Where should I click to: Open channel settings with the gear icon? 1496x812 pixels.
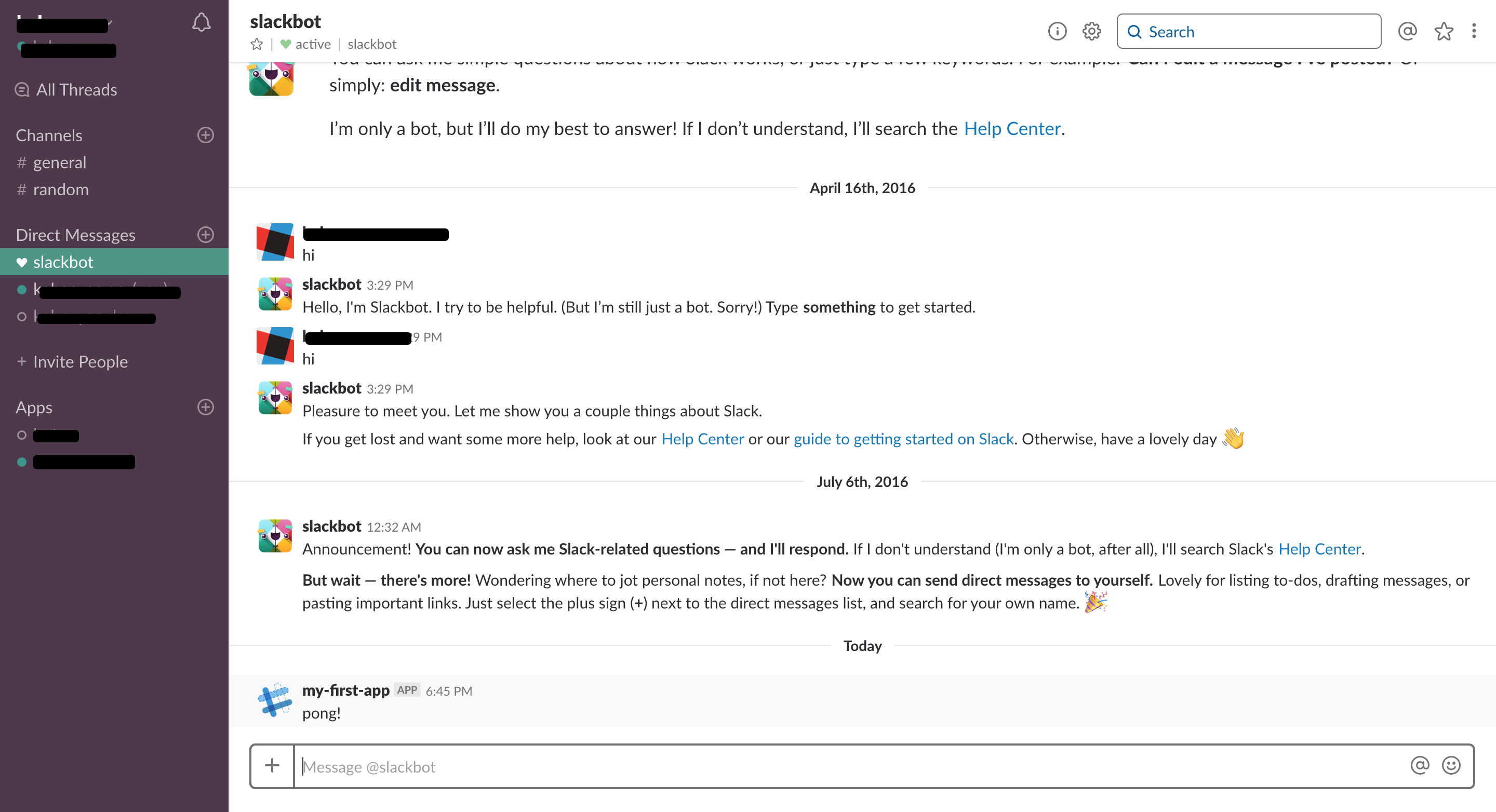coord(1092,31)
